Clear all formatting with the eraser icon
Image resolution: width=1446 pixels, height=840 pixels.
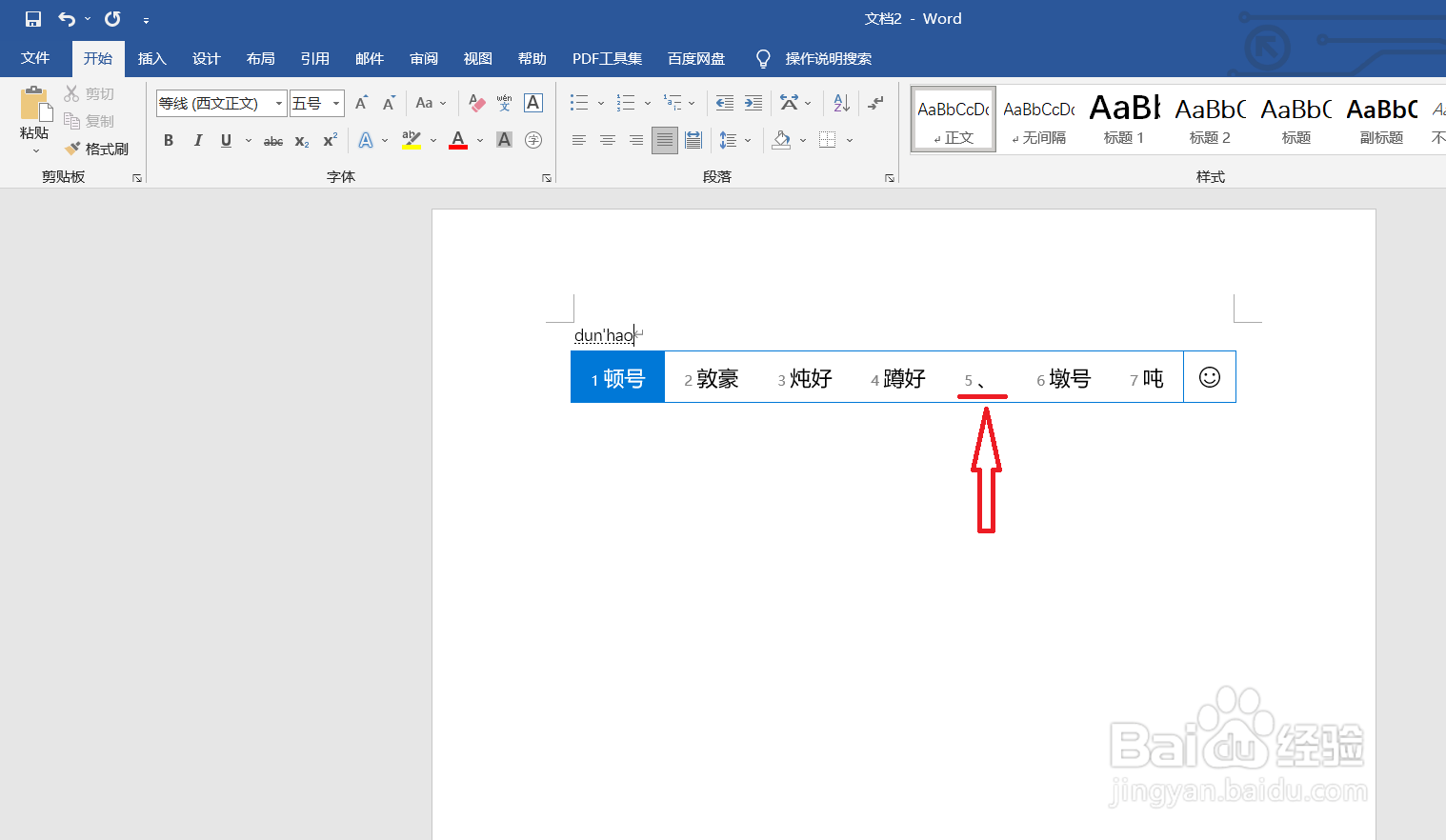(x=476, y=103)
